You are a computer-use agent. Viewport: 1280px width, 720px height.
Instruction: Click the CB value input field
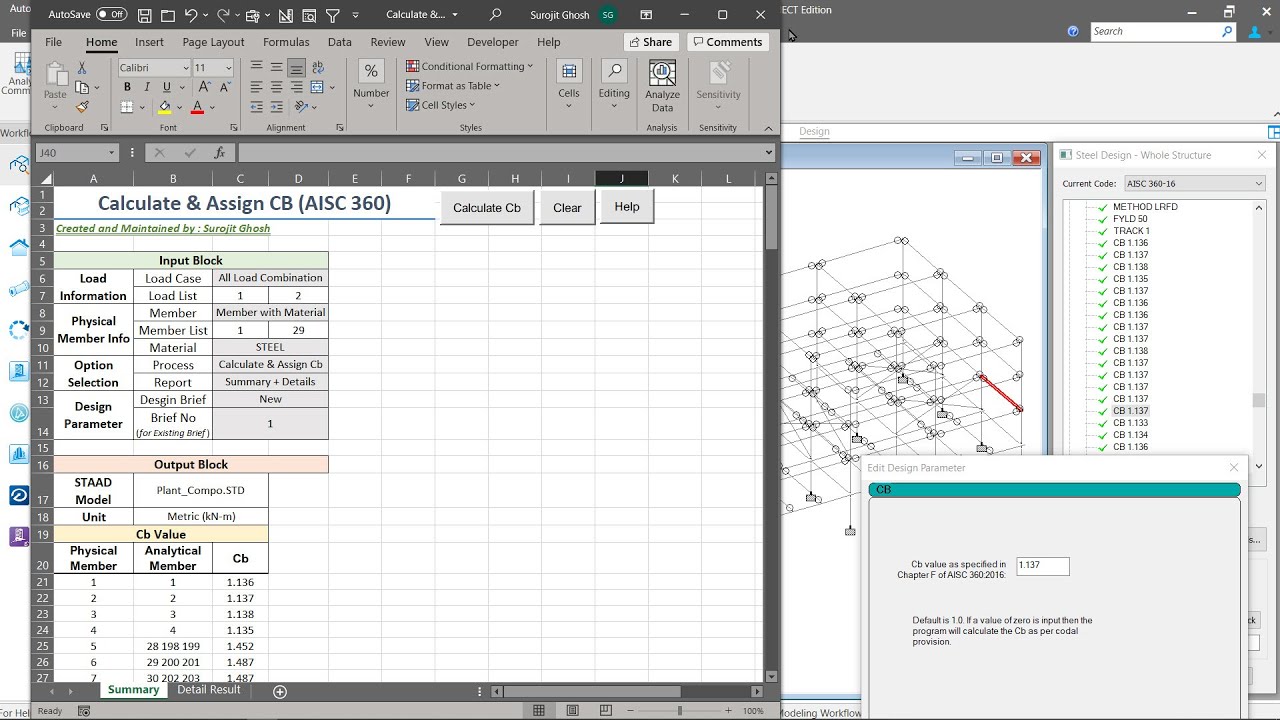tap(1043, 565)
